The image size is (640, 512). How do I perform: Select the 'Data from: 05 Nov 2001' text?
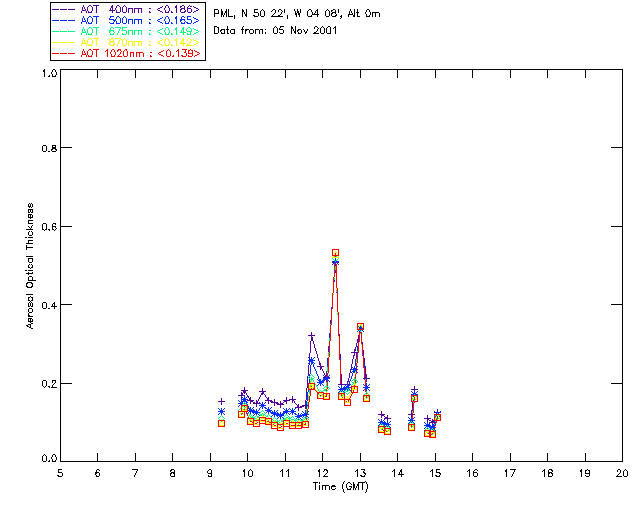pyautogui.click(x=275, y=30)
